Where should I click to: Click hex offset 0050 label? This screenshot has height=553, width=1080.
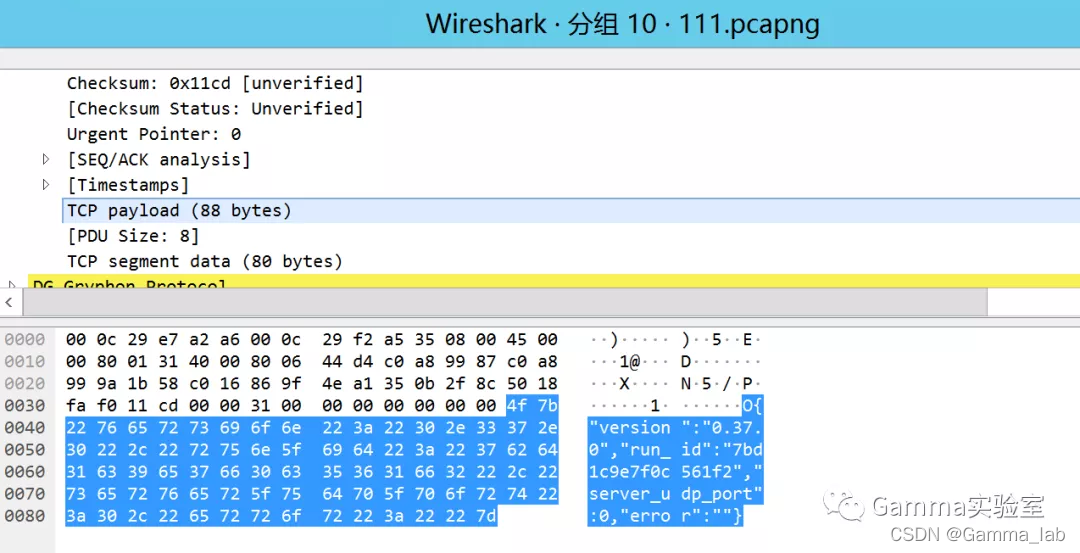pyautogui.click(x=25, y=450)
